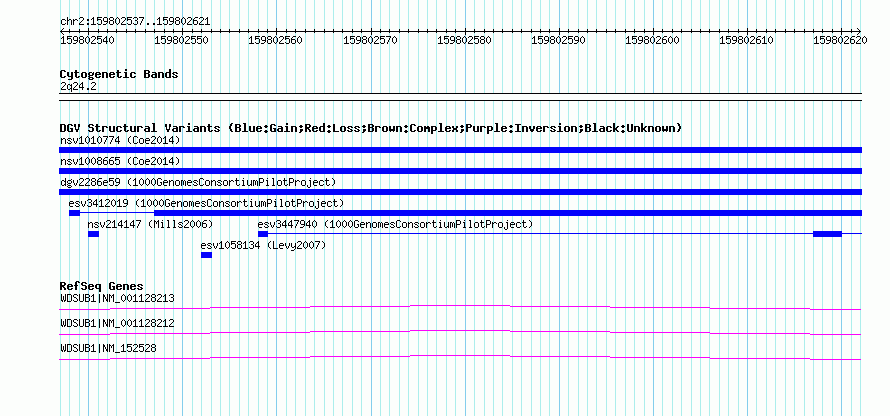Open gene label WDSUB1|NM_152528

click(x=108, y=348)
